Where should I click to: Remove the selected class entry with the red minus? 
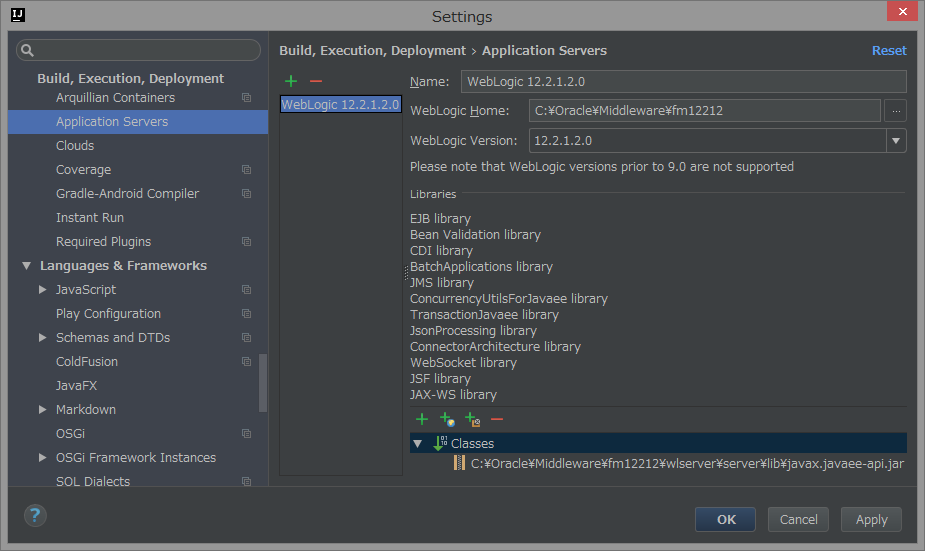point(497,419)
